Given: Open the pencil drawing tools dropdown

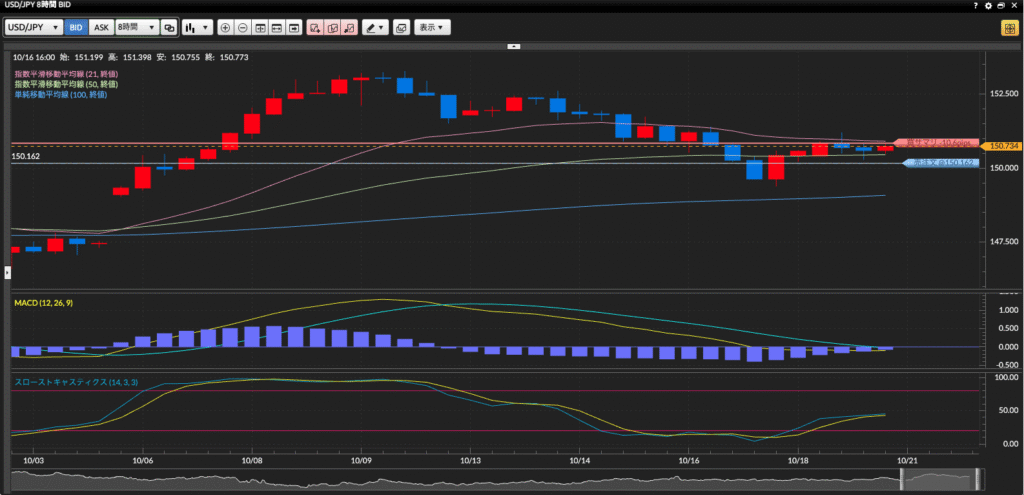Looking at the screenshot, I should 375,27.
